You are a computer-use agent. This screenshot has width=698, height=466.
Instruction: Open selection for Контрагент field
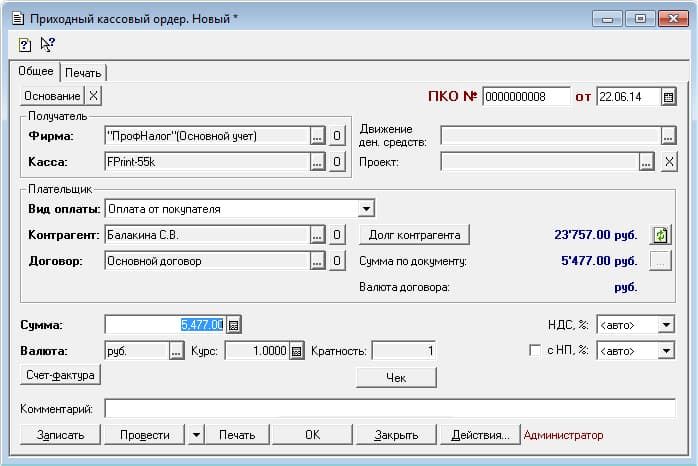pos(317,235)
